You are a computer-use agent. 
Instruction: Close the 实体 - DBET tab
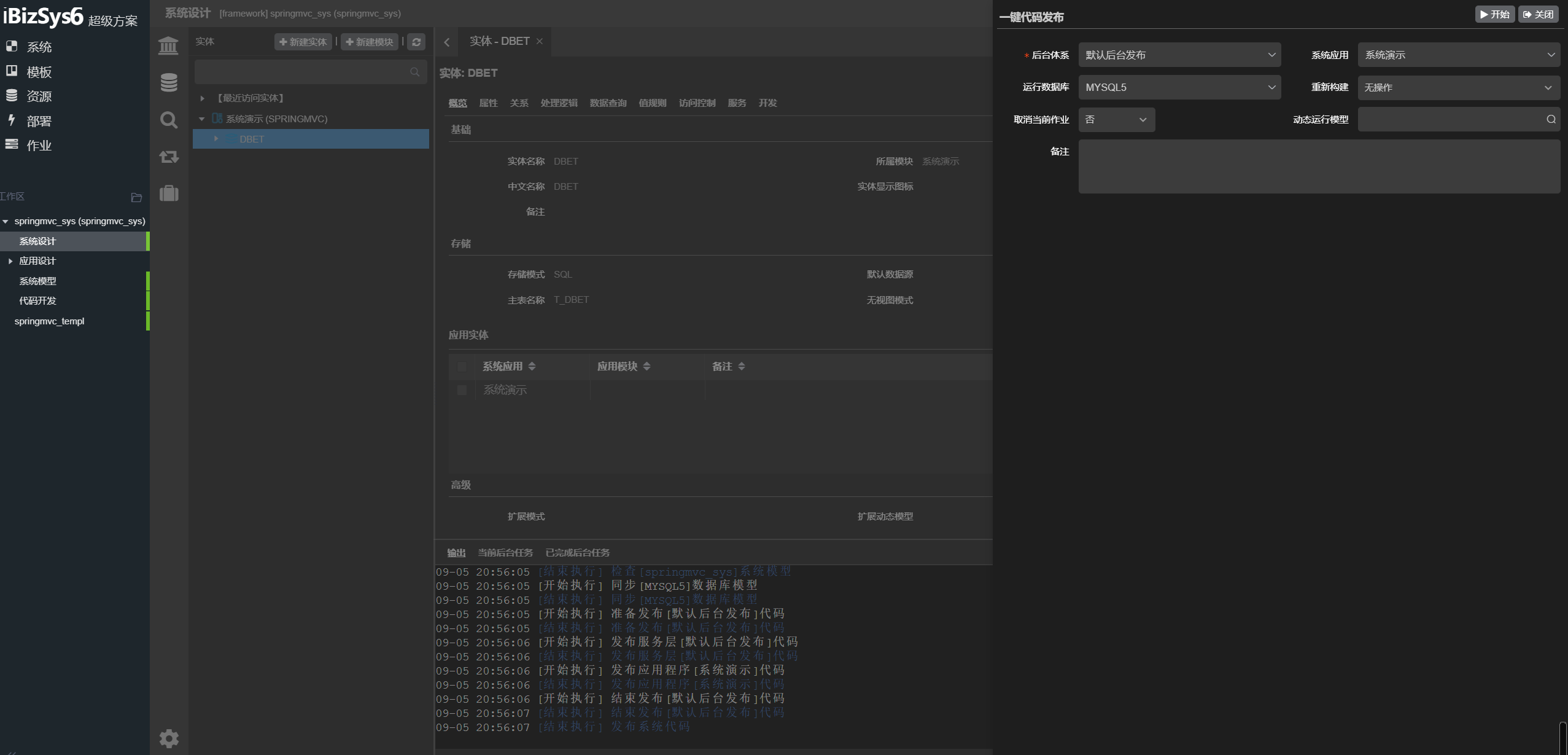(x=540, y=41)
